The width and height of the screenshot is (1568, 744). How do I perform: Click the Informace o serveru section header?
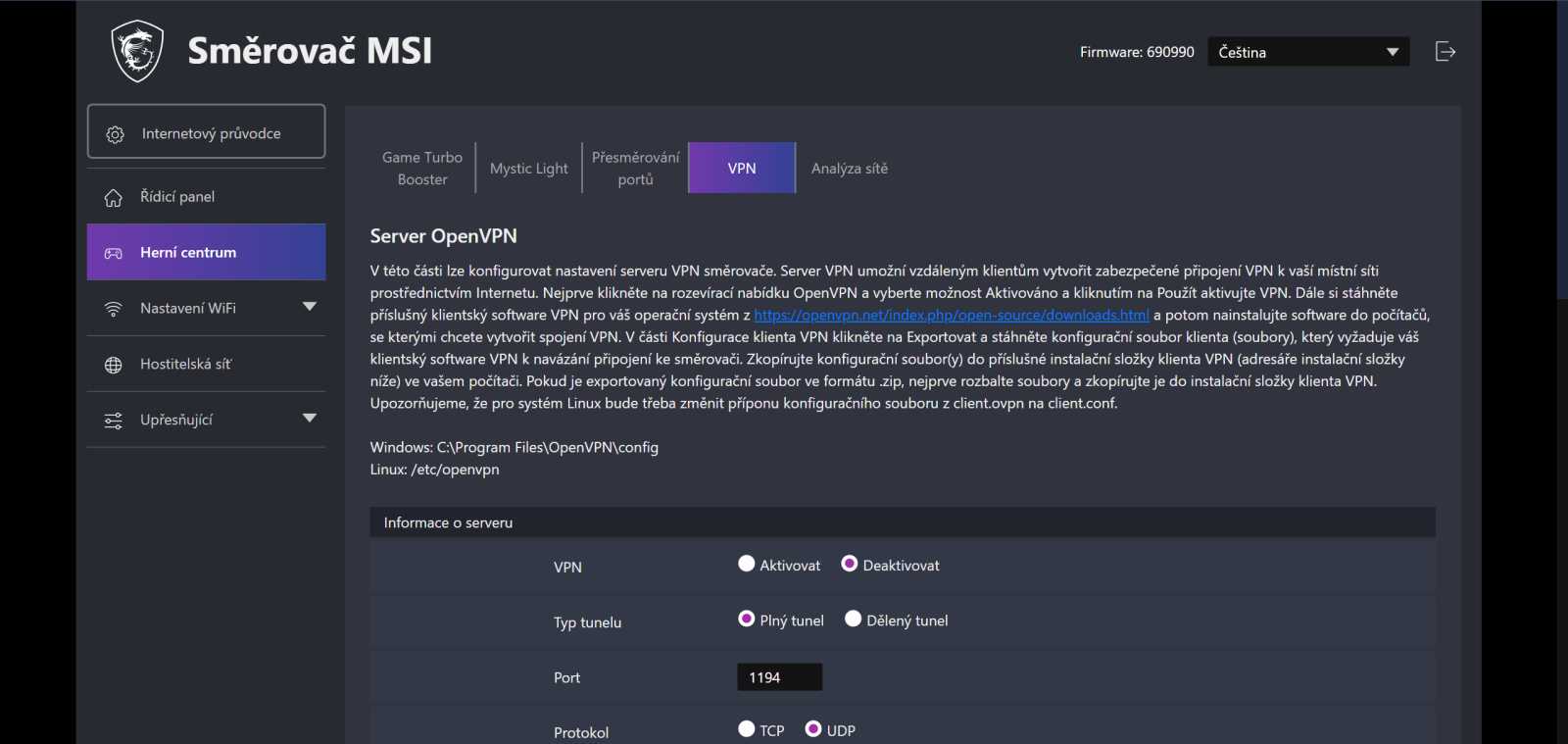(903, 522)
